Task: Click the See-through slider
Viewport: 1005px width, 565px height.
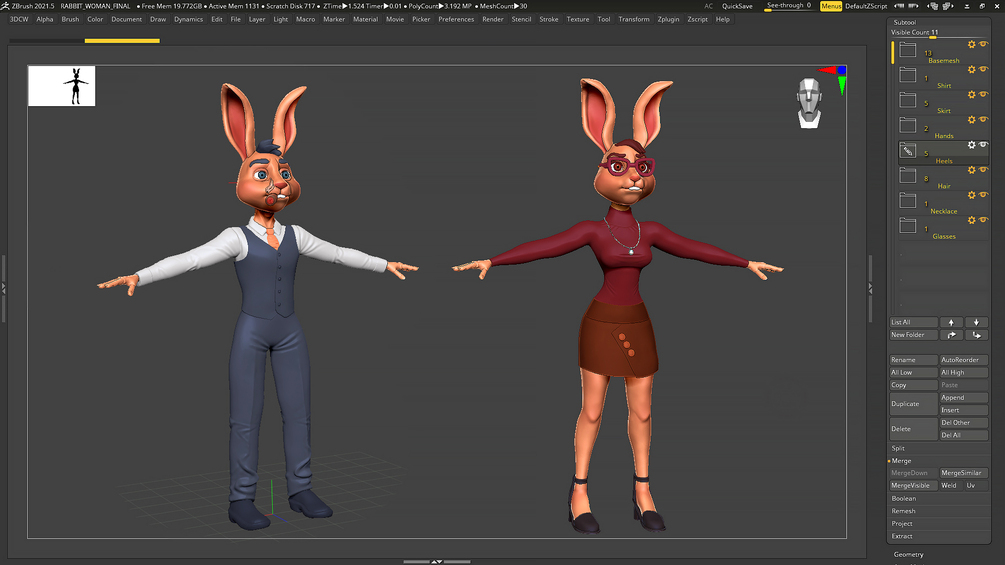Action: pyautogui.click(x=788, y=6)
